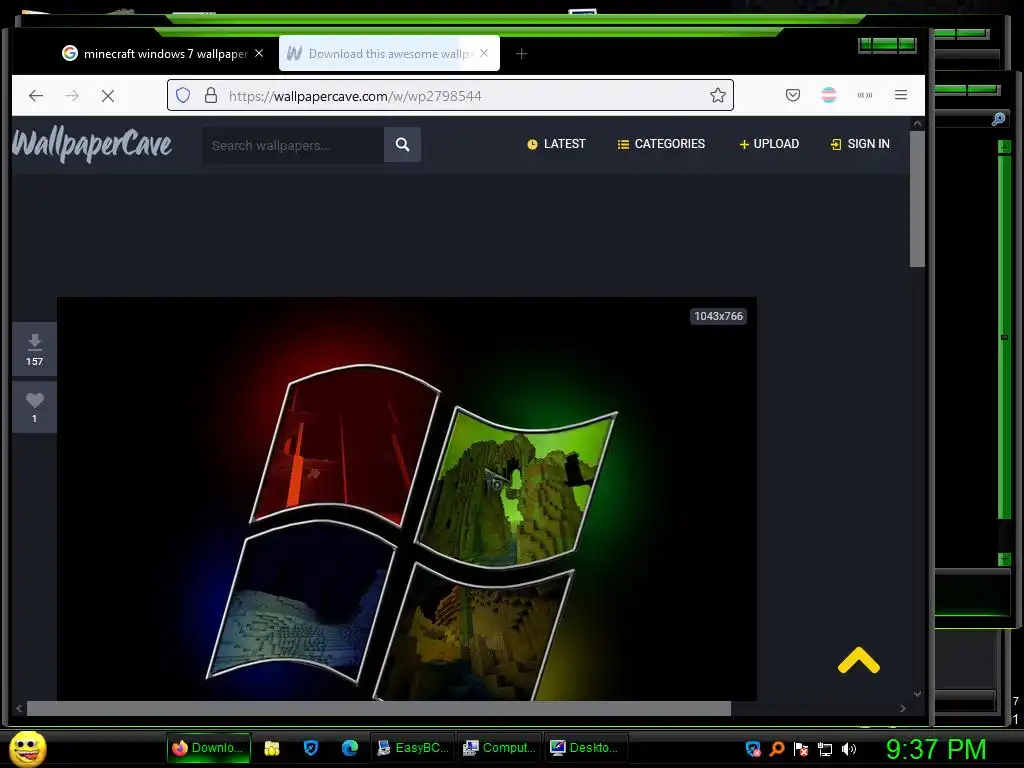The image size is (1024, 768).
Task: Like the wallpaper with heart icon
Action: [x=35, y=407]
